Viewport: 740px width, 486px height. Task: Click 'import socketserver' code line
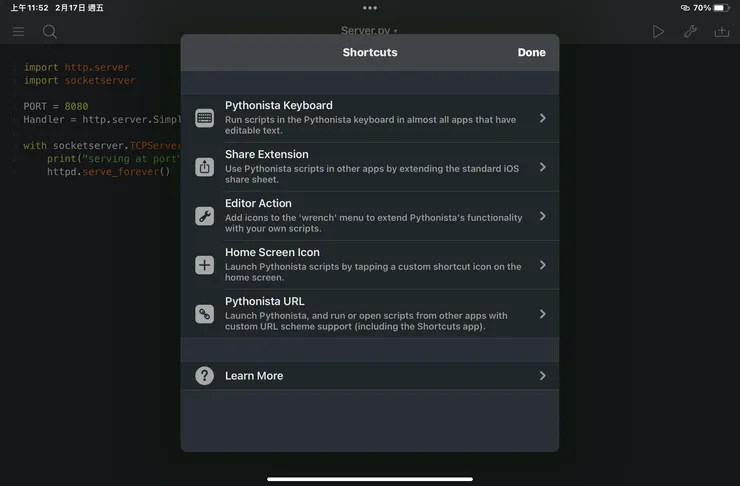pyautogui.click(x=79, y=80)
